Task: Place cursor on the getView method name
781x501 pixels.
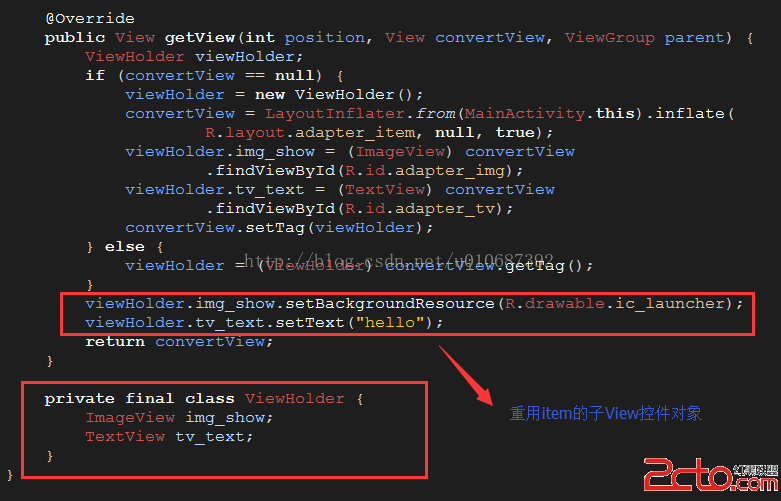Action: tap(200, 38)
